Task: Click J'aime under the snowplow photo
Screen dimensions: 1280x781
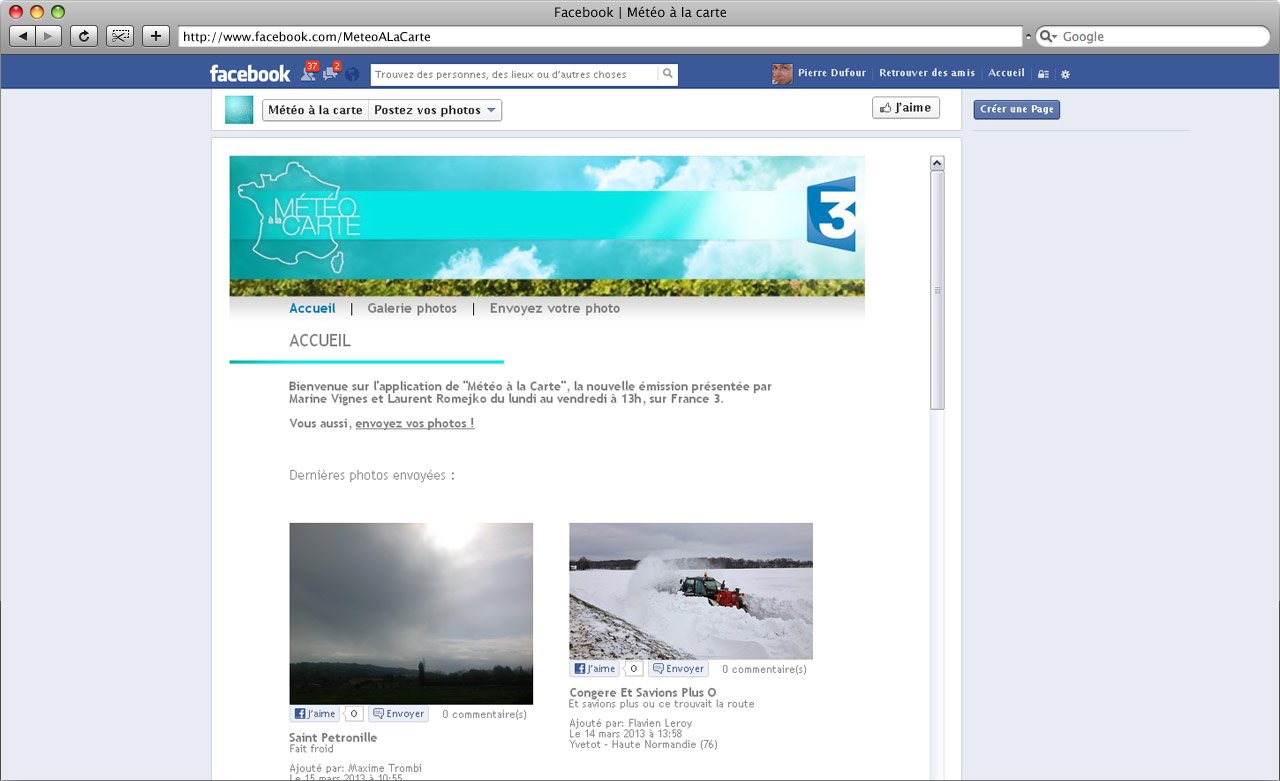Action: pos(595,669)
